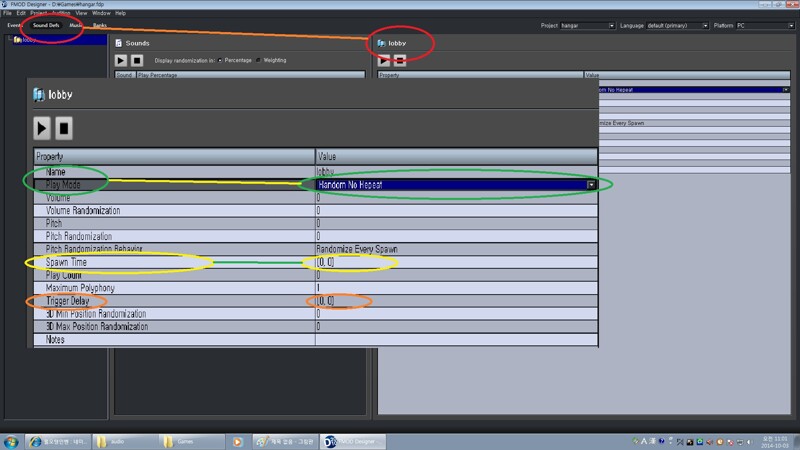
Task: Play audition in the Sounds panel
Action: point(121,60)
